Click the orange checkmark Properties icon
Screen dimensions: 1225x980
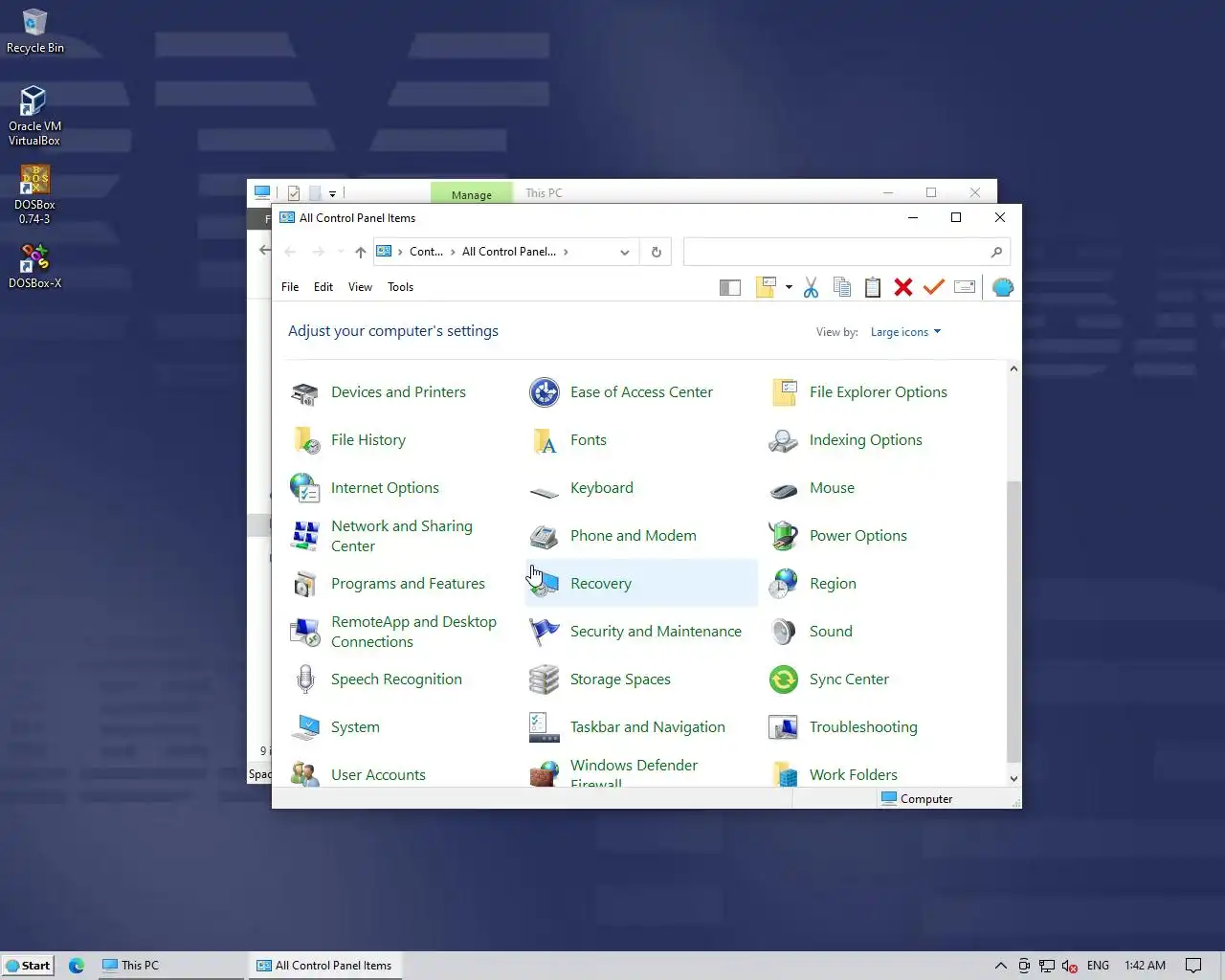click(934, 287)
